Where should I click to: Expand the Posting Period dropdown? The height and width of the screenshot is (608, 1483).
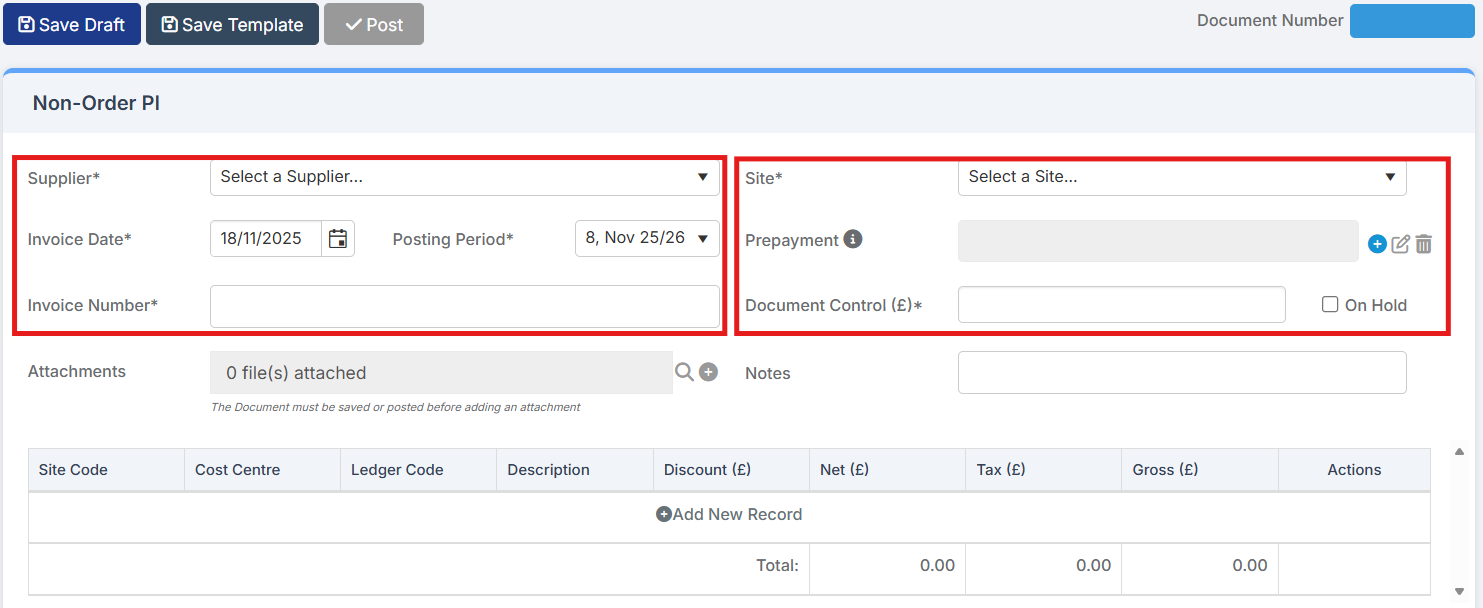(x=646, y=239)
